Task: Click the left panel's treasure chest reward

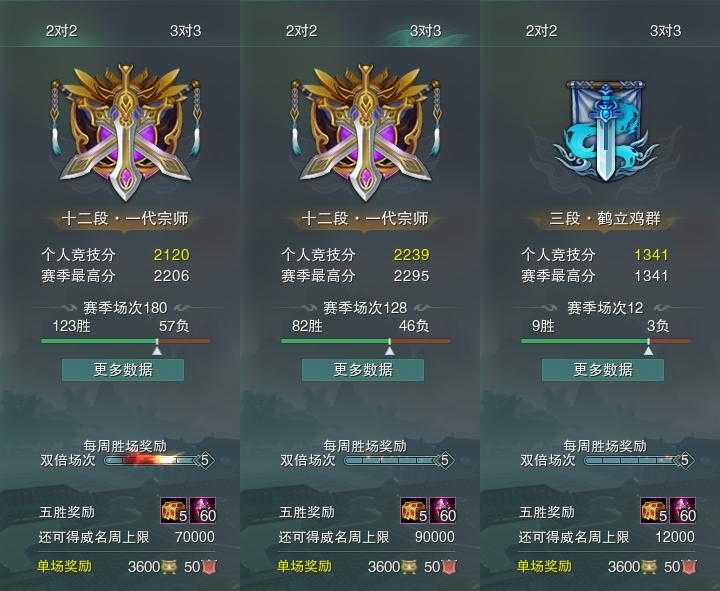Action: click(174, 511)
